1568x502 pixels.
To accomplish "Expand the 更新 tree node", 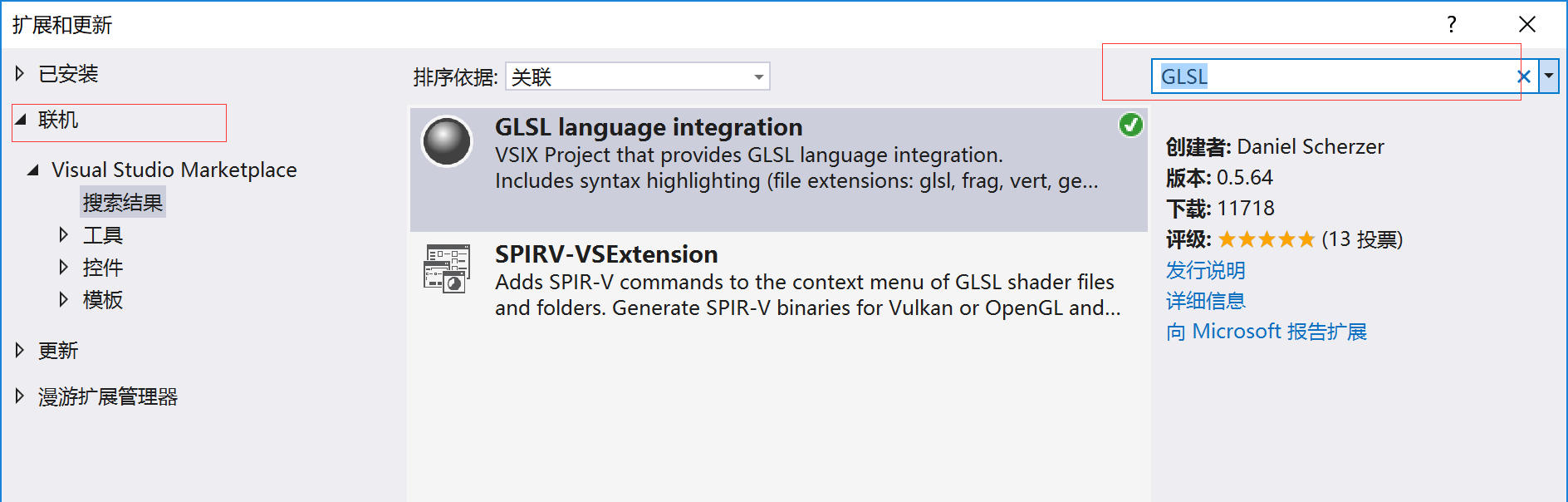I will 20,351.
